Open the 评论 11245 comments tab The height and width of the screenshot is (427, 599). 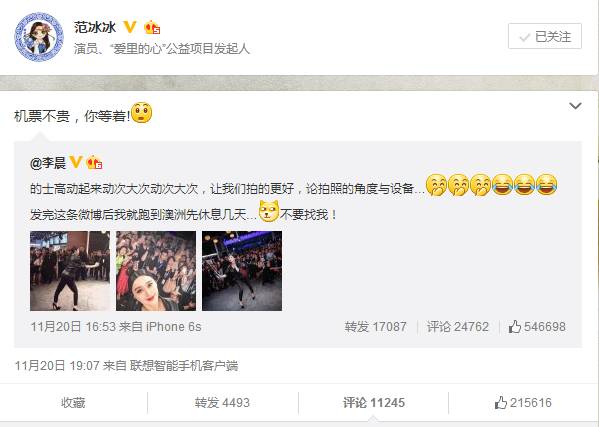click(374, 403)
